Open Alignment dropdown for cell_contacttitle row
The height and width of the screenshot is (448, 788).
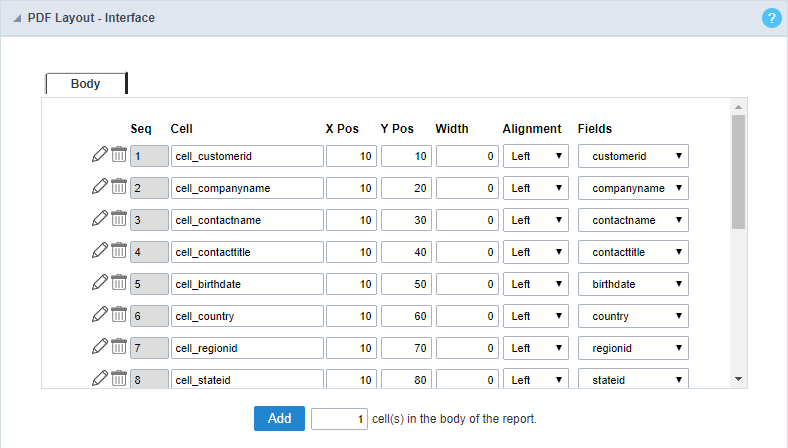(x=536, y=252)
